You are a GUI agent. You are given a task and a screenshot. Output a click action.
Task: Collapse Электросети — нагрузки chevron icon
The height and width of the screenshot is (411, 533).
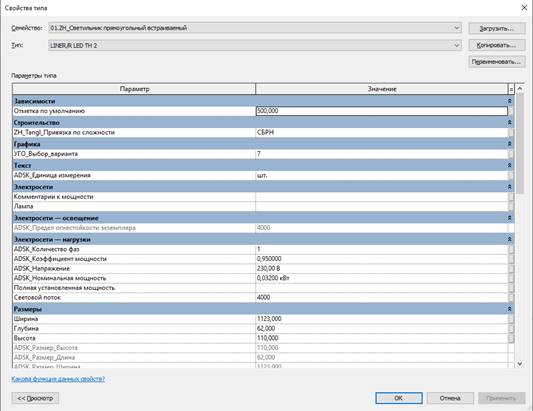(510, 240)
